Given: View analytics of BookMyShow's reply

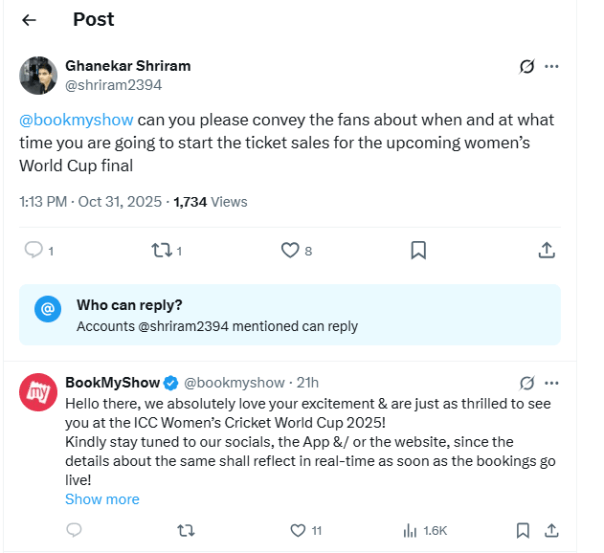Looking at the screenshot, I should click(x=410, y=530).
